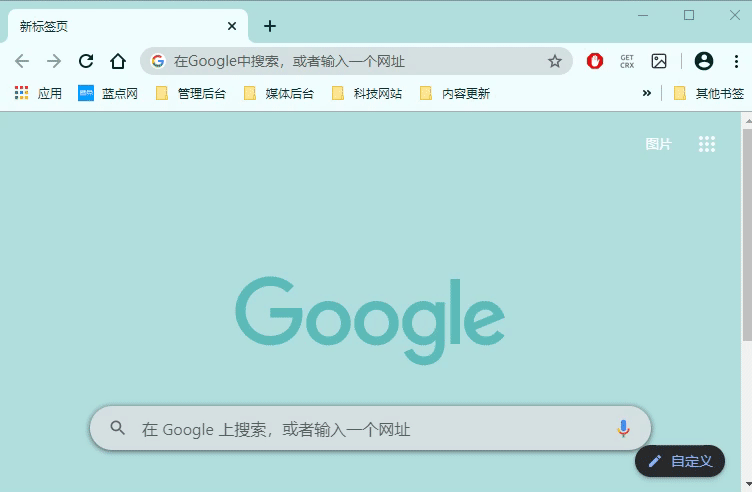
Task: Click the Google logo
Action: (370, 320)
